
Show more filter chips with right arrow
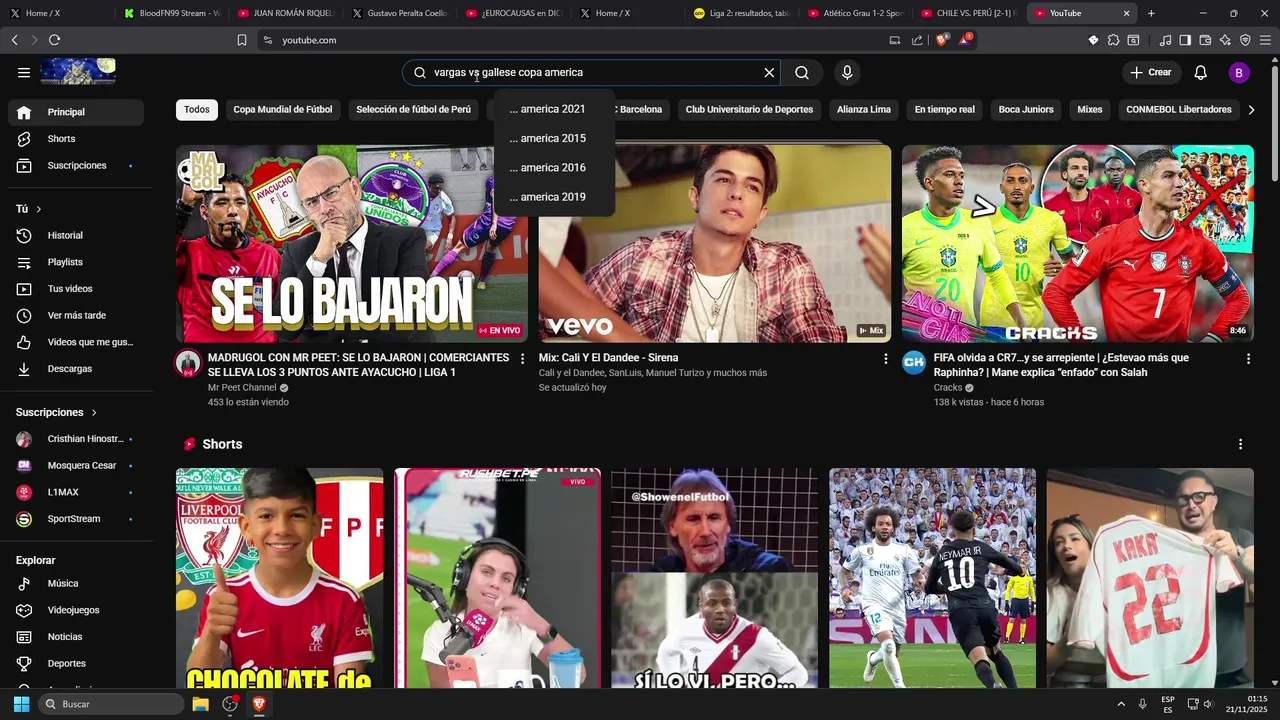[1251, 110]
